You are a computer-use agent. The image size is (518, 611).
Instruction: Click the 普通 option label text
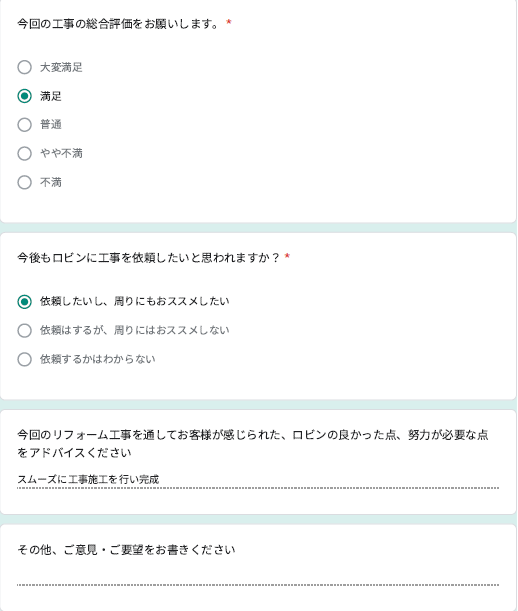51,125
